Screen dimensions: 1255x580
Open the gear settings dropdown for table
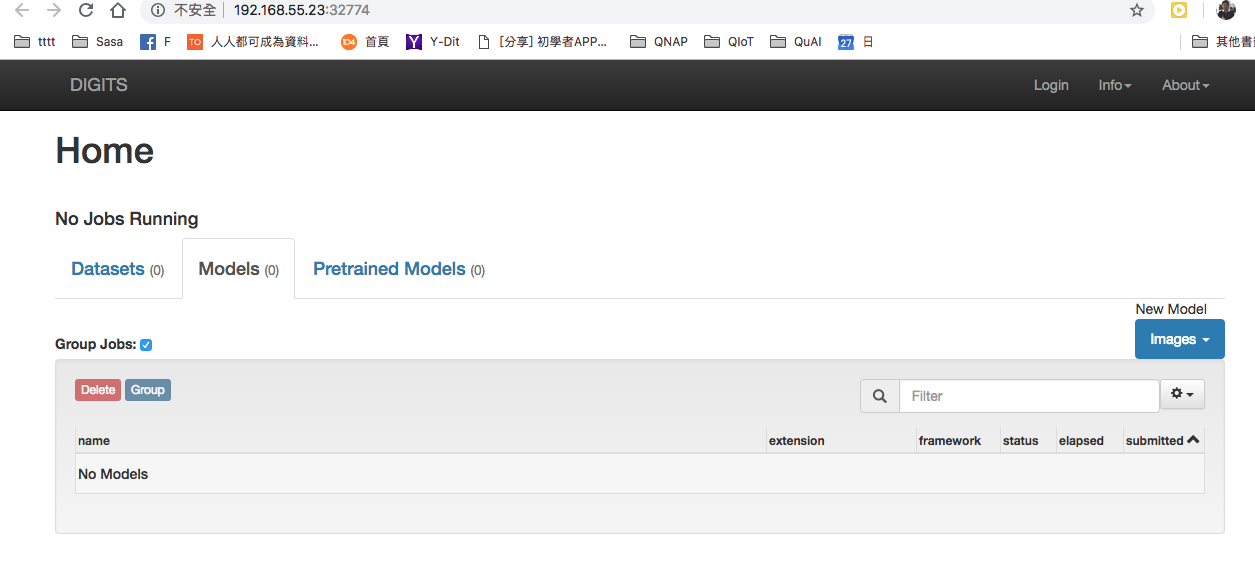click(1182, 394)
